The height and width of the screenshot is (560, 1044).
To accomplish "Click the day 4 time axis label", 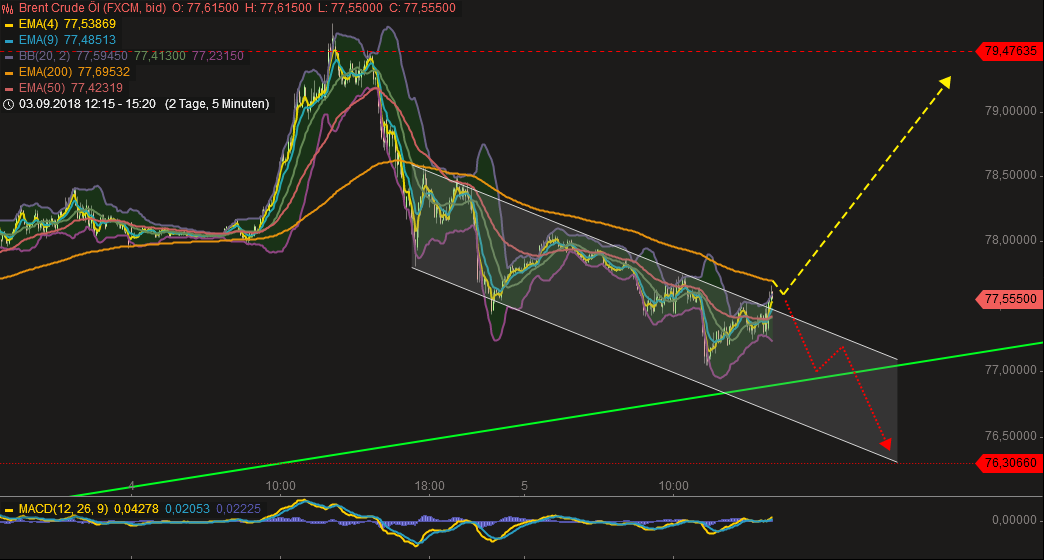I will (132, 486).
